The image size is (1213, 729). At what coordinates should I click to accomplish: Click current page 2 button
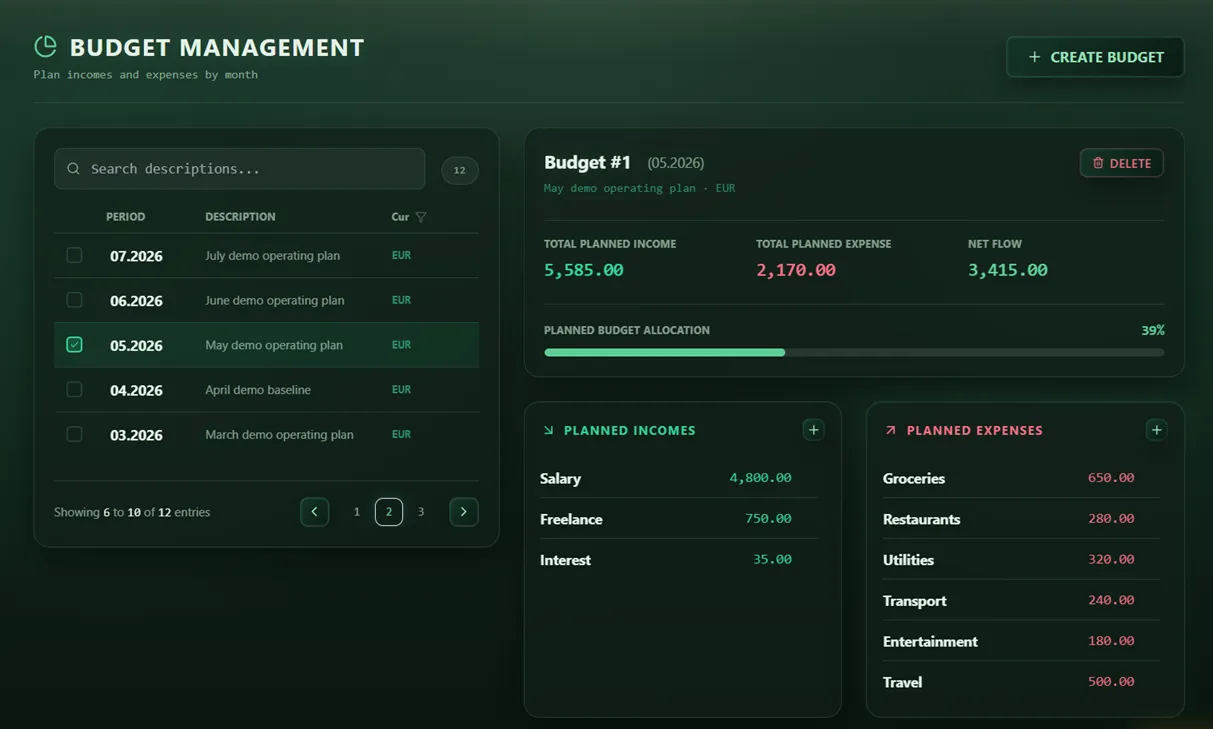[389, 512]
